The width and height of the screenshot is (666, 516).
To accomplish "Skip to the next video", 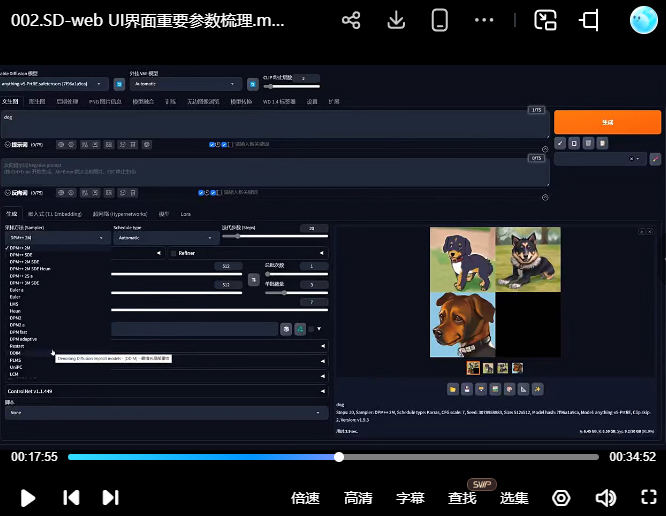I will pyautogui.click(x=110, y=497).
